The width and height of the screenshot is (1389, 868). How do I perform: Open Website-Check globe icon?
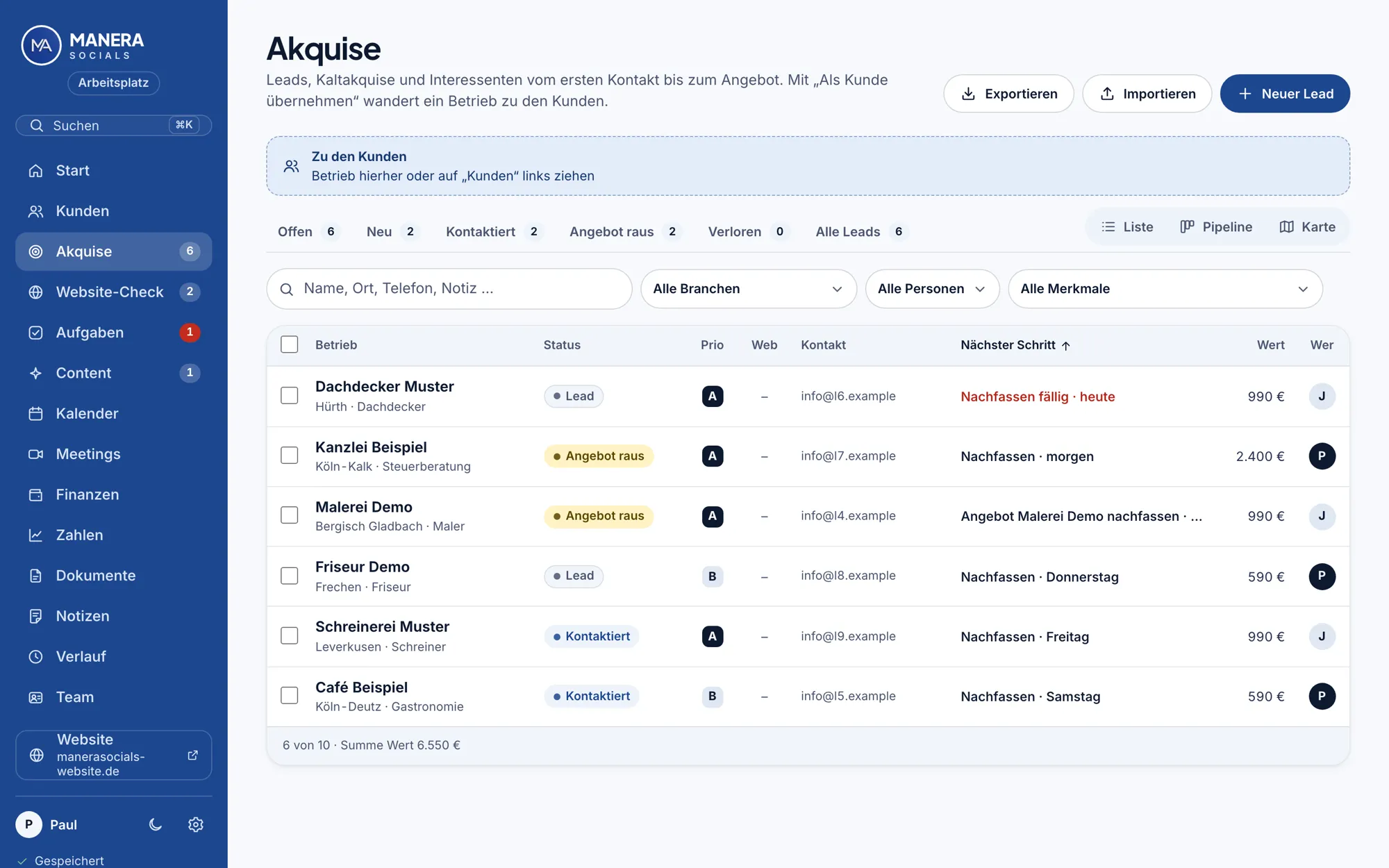[x=35, y=292]
